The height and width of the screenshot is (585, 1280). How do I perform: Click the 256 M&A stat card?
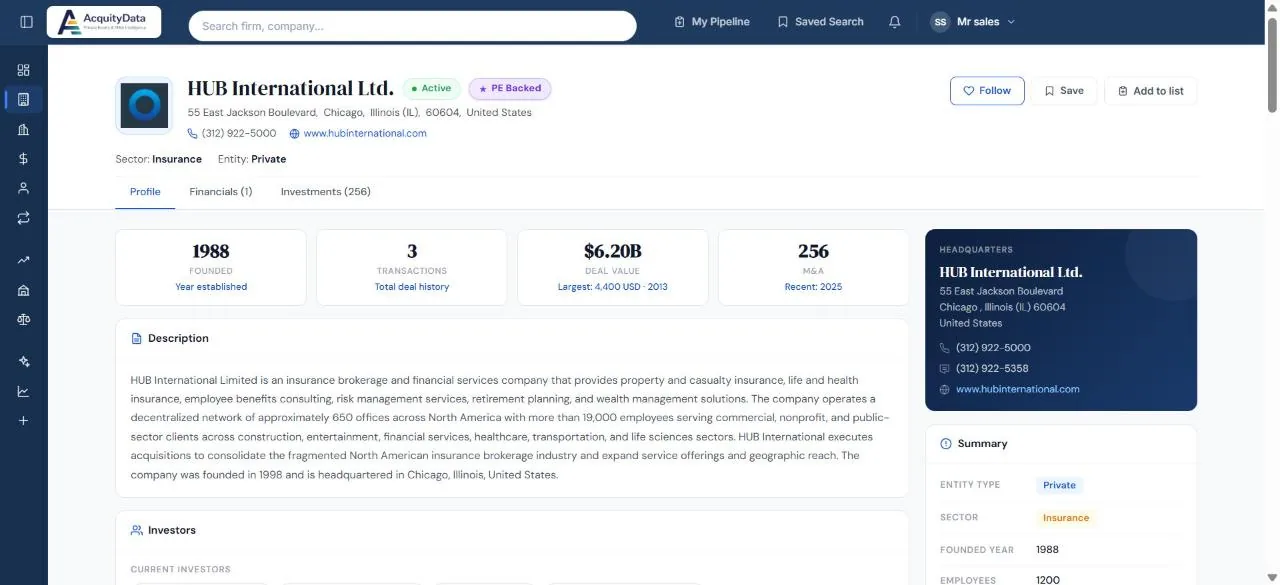coord(814,267)
